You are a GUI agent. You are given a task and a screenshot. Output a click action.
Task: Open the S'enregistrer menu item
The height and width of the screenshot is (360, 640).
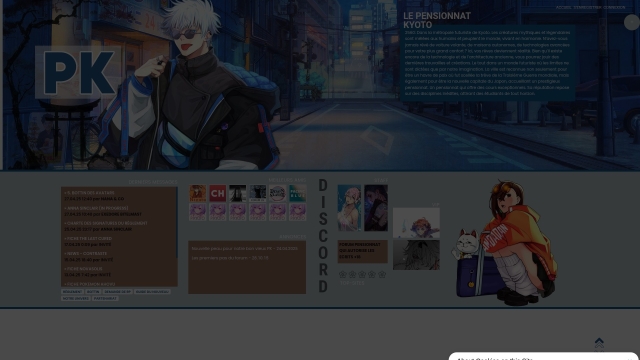coord(587,7)
